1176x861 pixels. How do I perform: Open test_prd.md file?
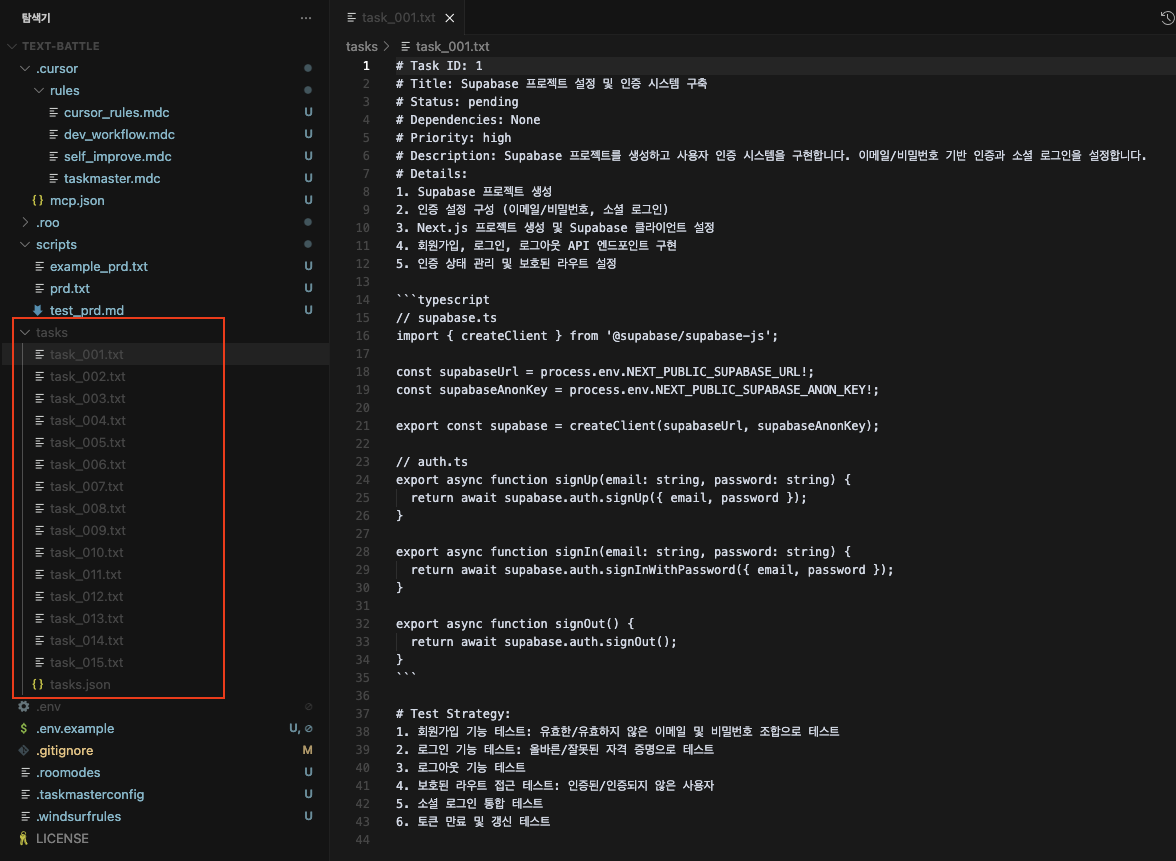tap(87, 310)
